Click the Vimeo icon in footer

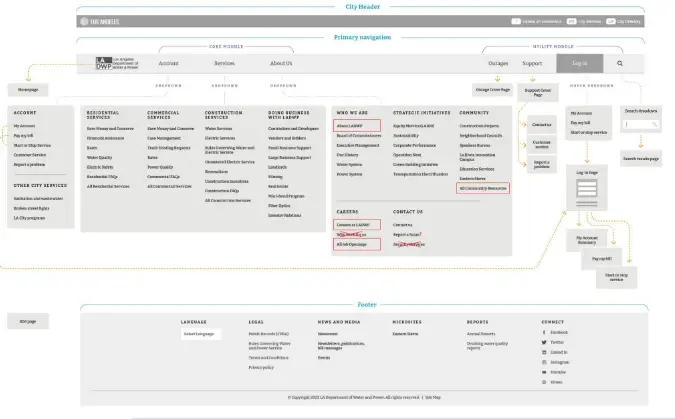tap(544, 382)
